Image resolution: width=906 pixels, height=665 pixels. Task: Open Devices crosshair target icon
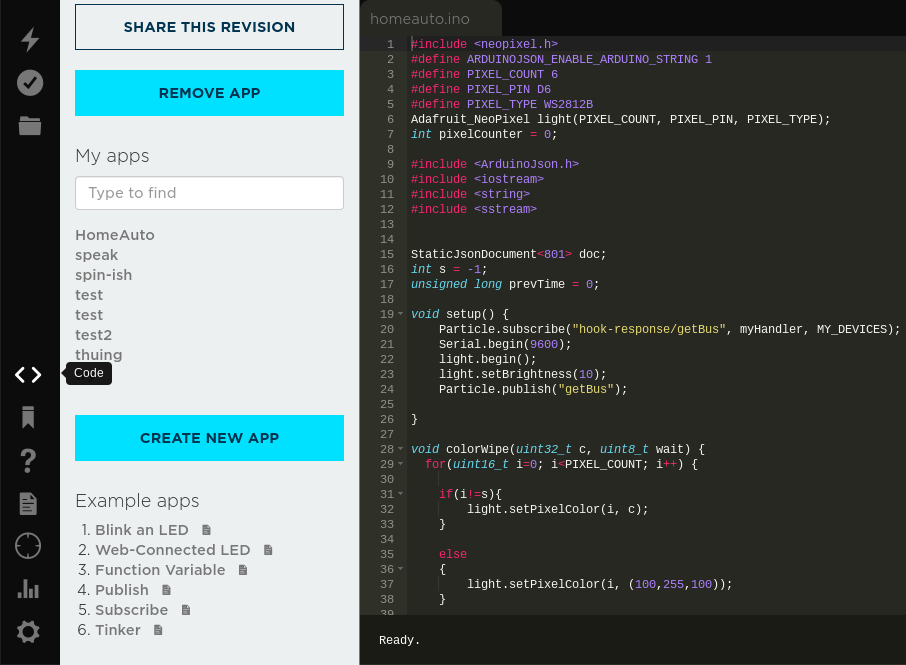28,546
